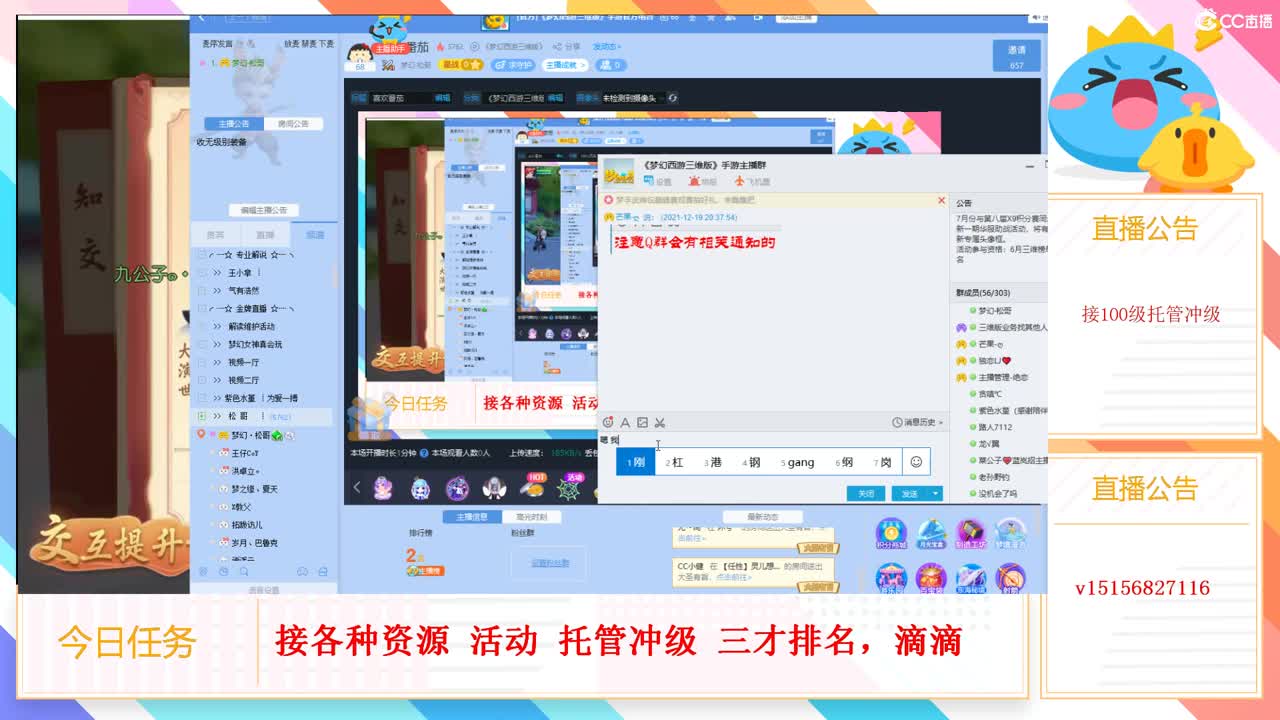This screenshot has height=720, width=1280.
Task: Click the 邀请 657 button
Action: coord(1016,55)
